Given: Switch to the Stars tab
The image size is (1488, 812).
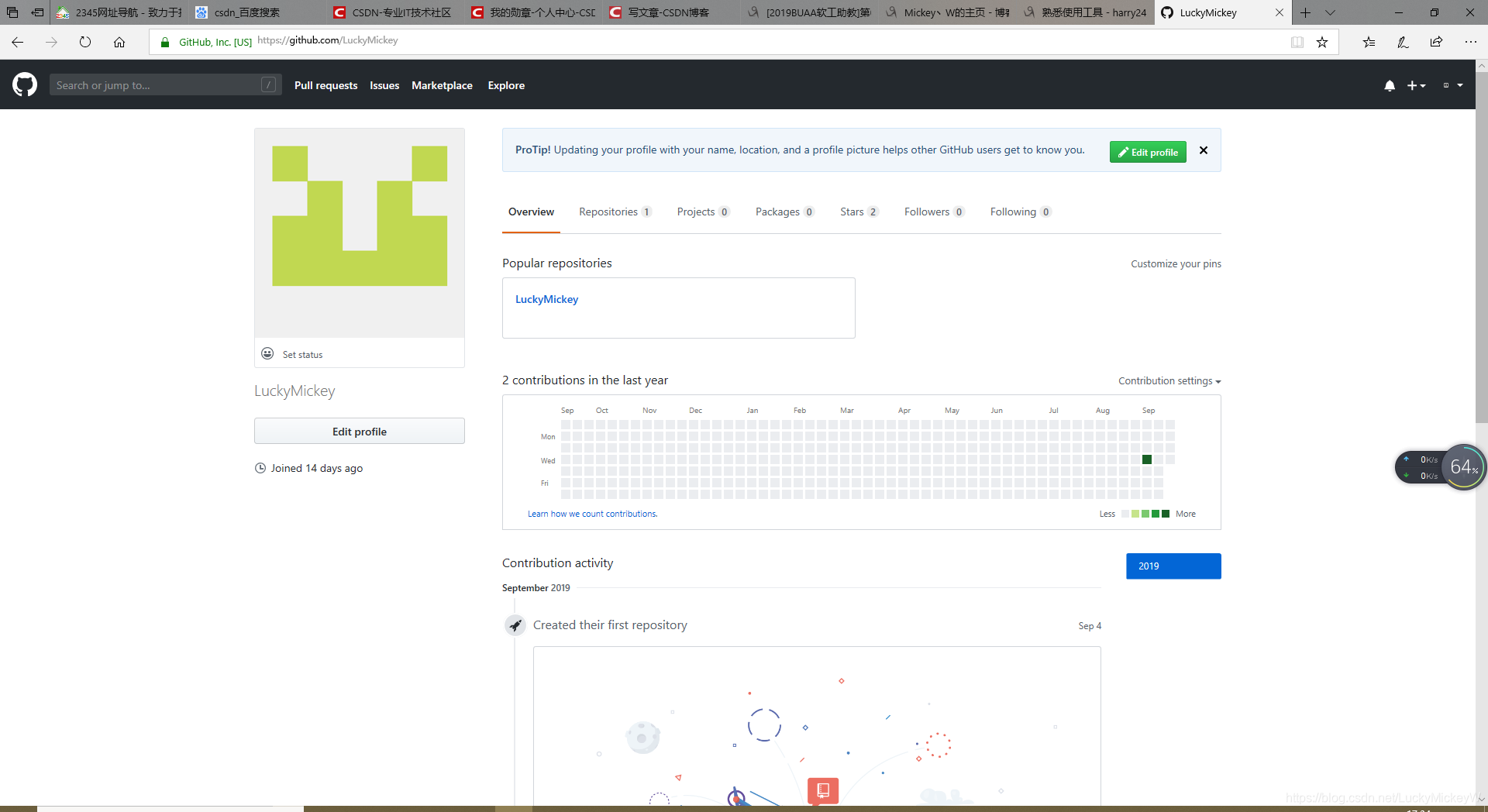Looking at the screenshot, I should tap(859, 212).
